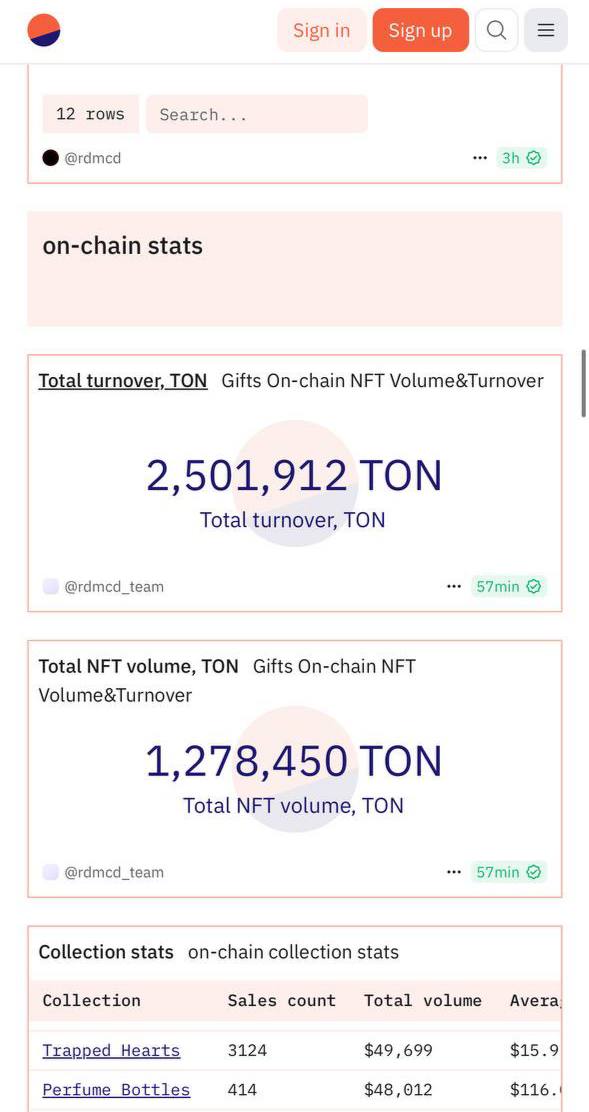589x1112 pixels.
Task: Click the table Search input field
Action: click(257, 114)
